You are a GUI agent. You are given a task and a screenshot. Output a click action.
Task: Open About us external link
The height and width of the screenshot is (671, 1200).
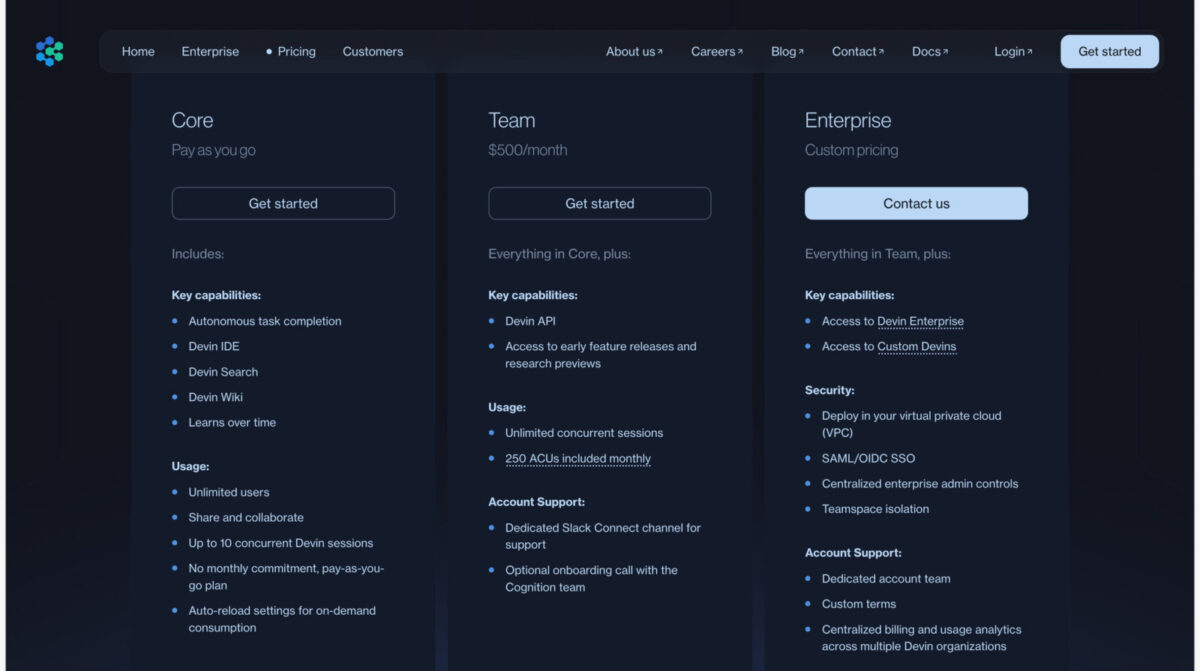tap(633, 52)
